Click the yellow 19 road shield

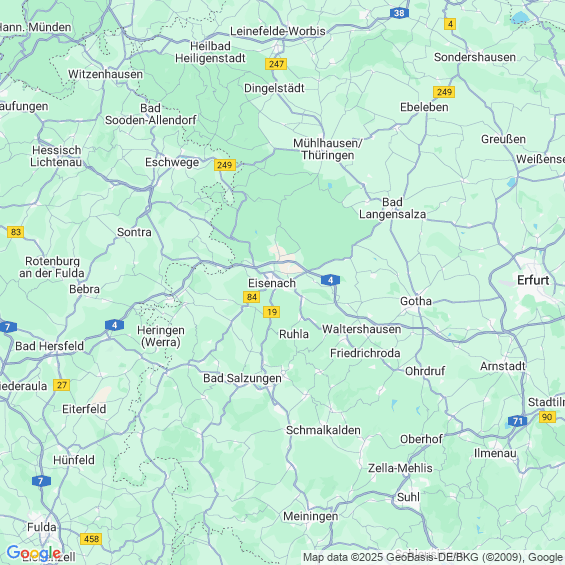(271, 312)
